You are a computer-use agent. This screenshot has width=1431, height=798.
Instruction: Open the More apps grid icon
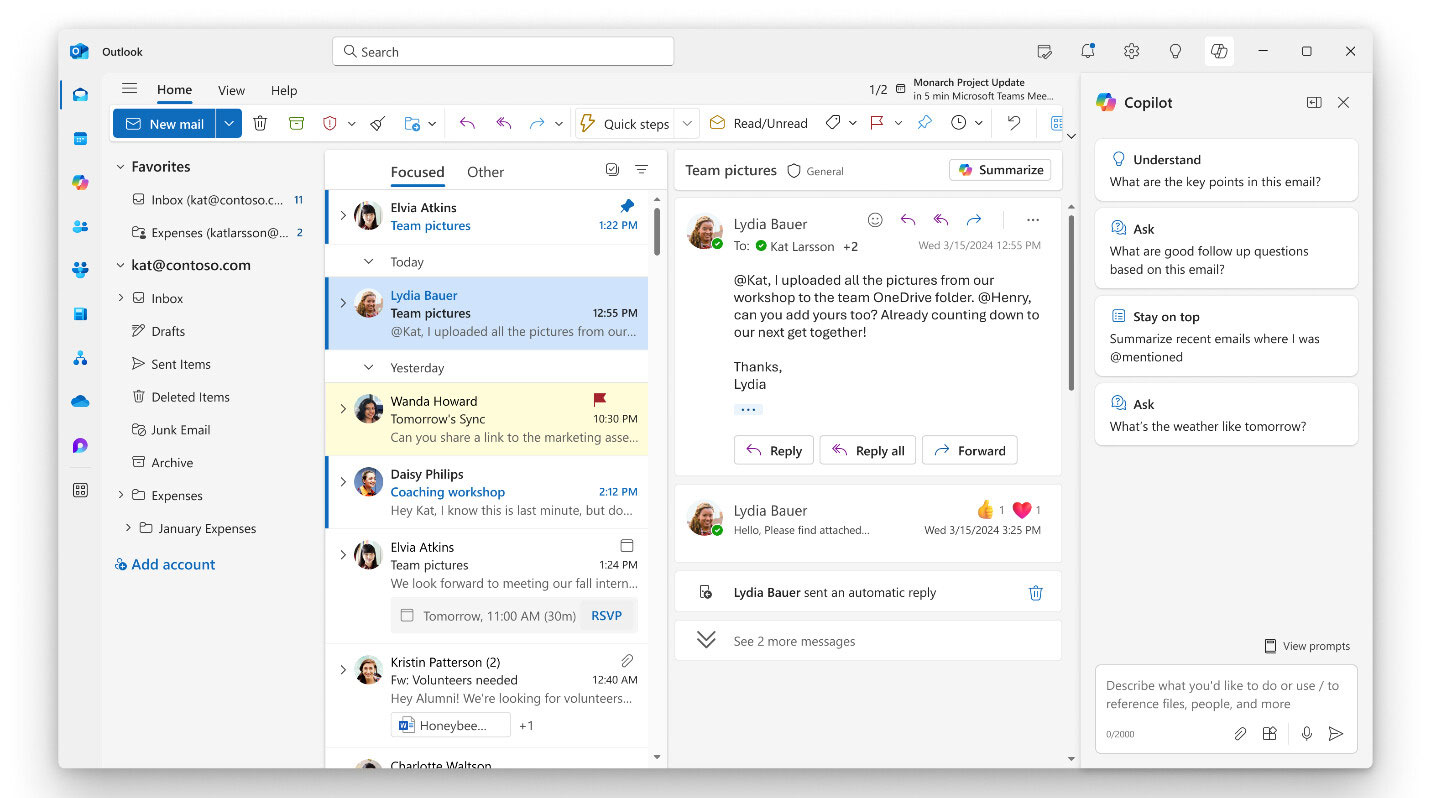click(x=81, y=490)
